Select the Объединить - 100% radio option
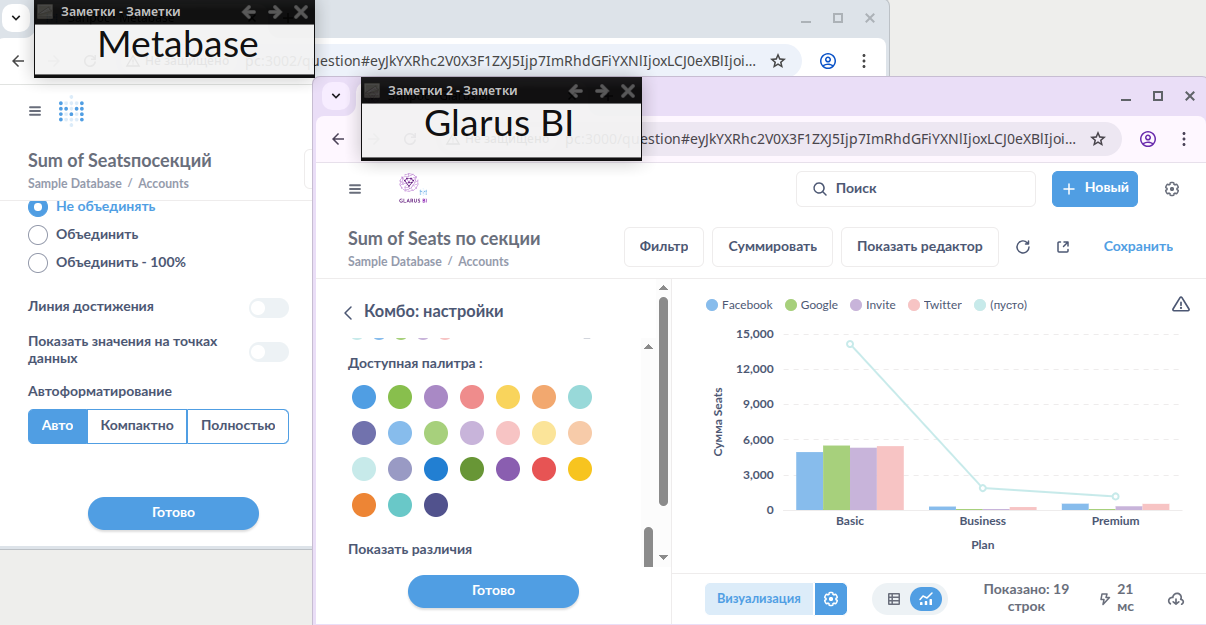 tap(38, 263)
